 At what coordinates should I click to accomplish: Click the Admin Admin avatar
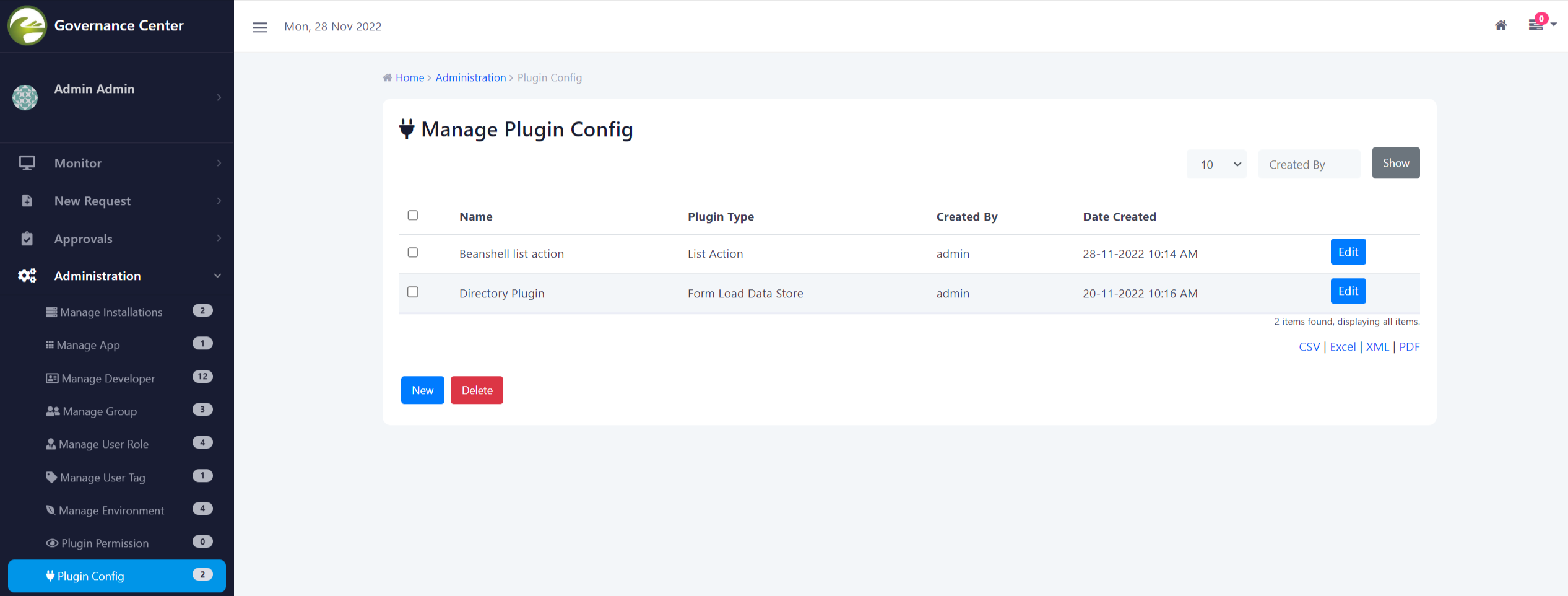click(x=25, y=97)
